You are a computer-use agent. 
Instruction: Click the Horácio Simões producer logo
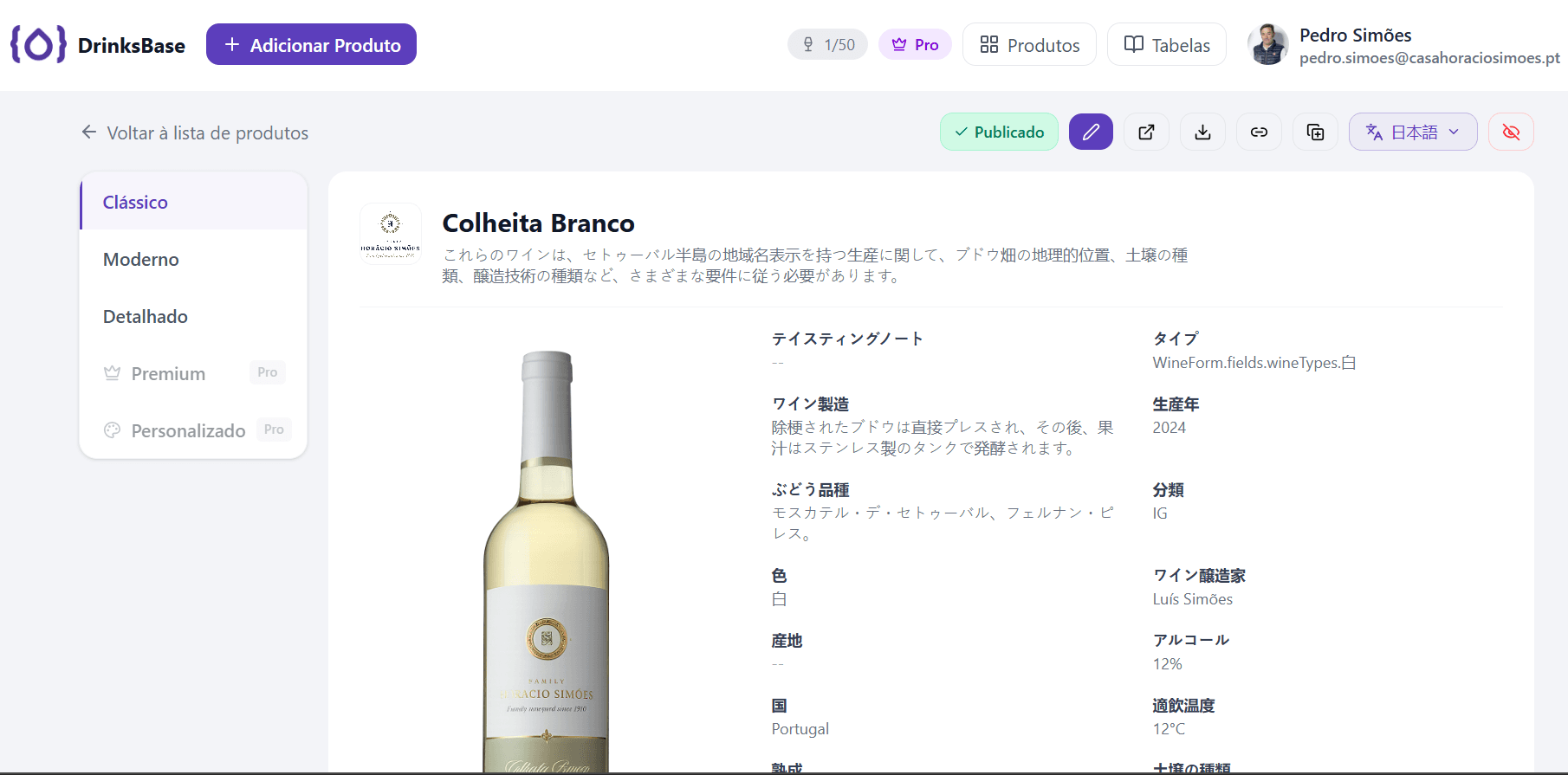pos(391,234)
